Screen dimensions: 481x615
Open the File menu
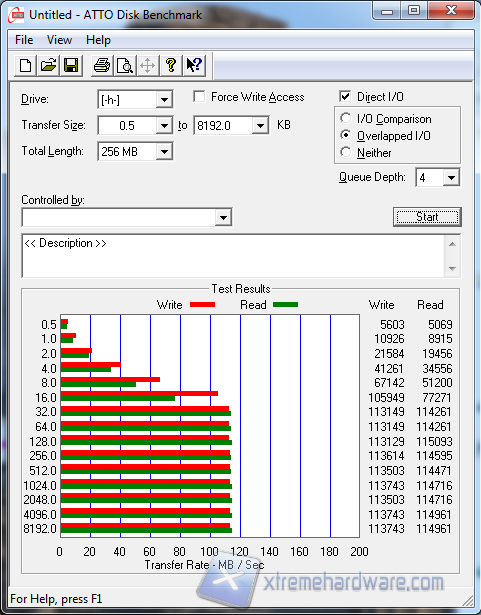tap(24, 40)
